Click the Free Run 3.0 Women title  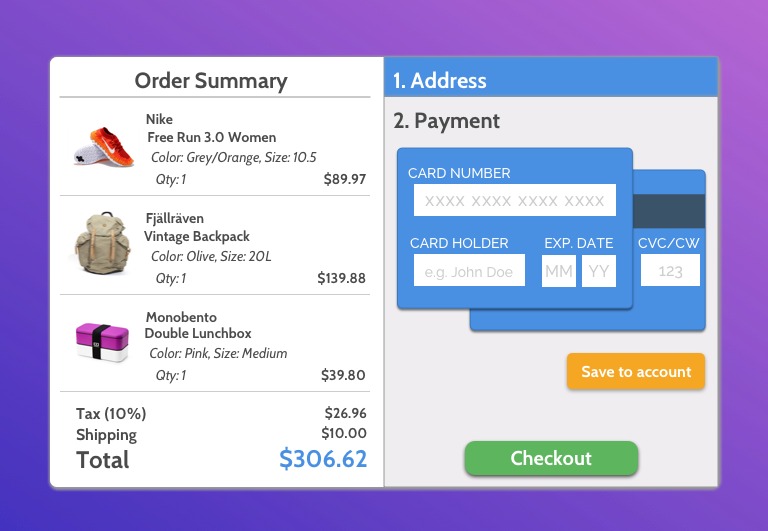211,138
